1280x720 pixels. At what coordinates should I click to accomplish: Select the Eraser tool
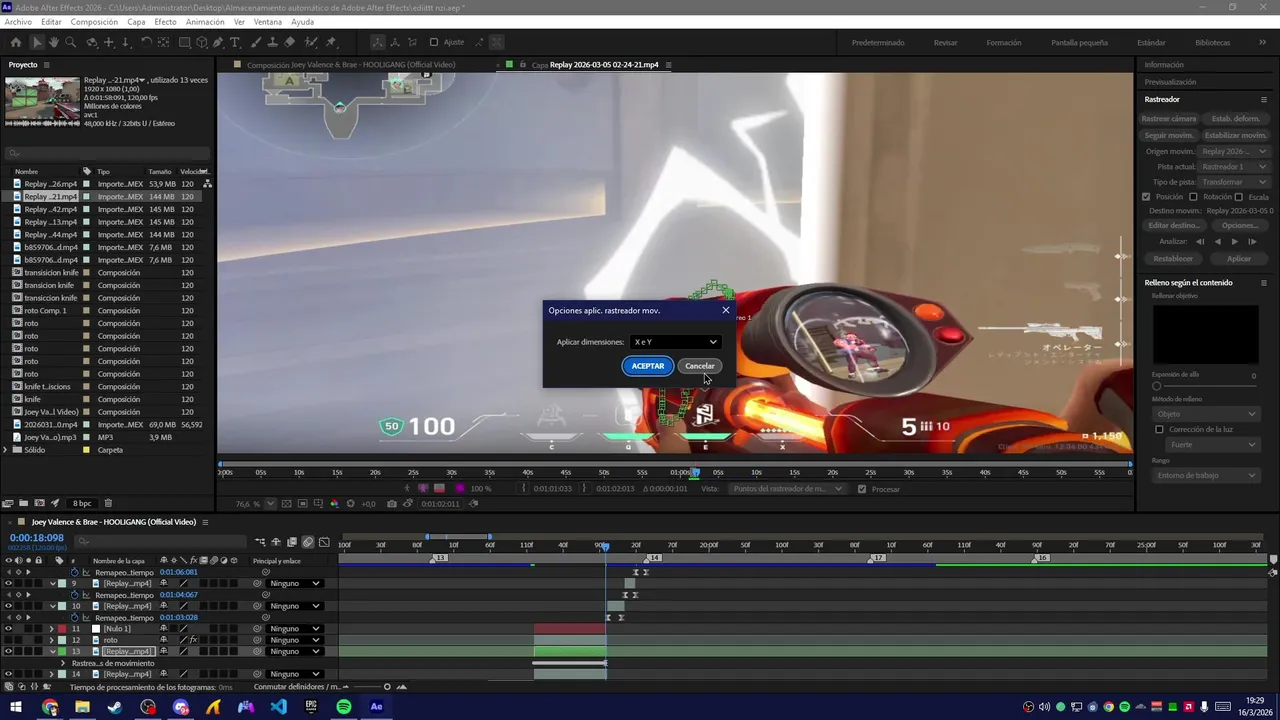click(x=289, y=42)
